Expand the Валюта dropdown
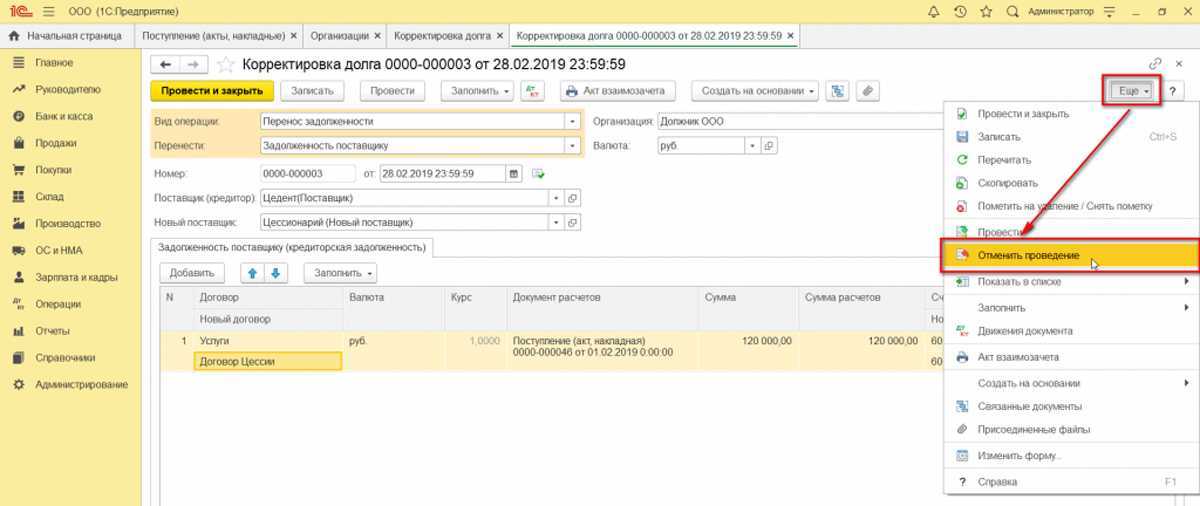 pos(754,145)
